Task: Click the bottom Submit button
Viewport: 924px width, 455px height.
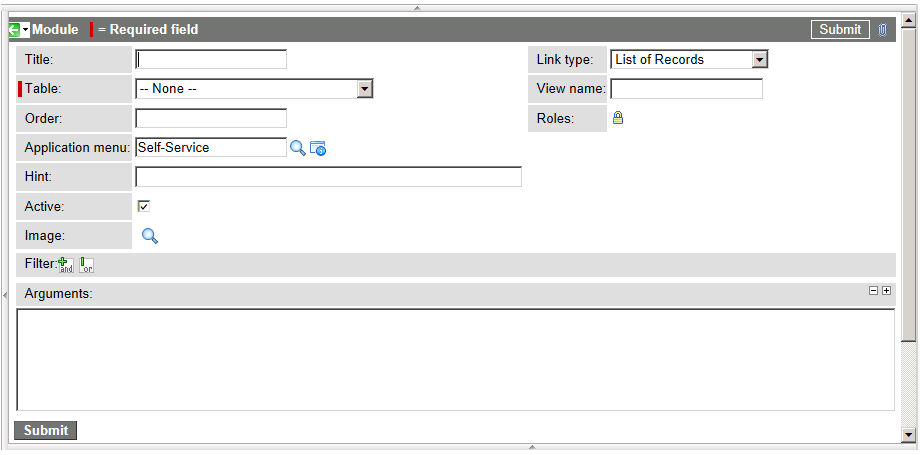Action: click(x=46, y=430)
